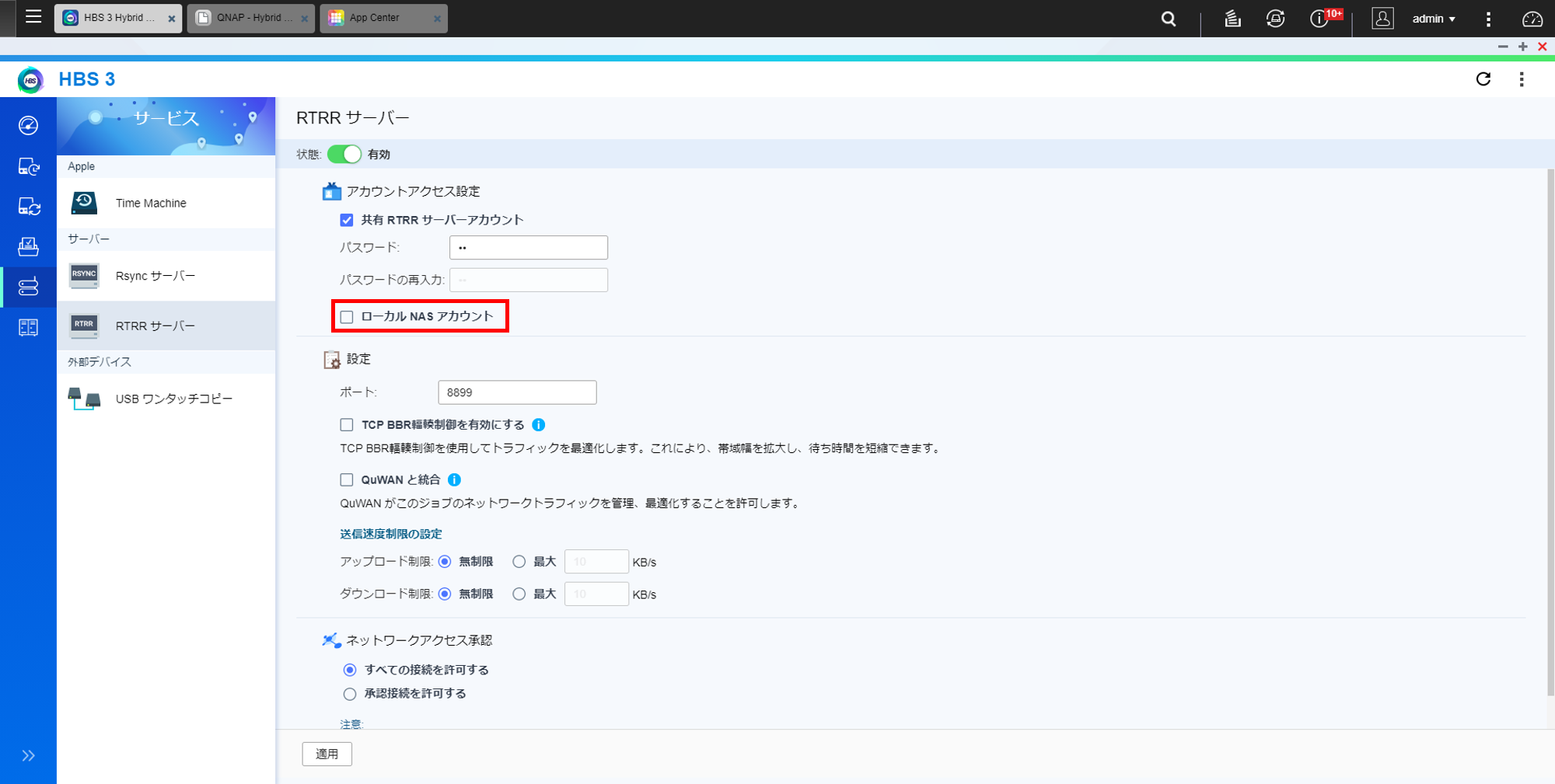Click the RSYNC server icon
The width and height of the screenshot is (1555, 784).
pyautogui.click(x=84, y=276)
